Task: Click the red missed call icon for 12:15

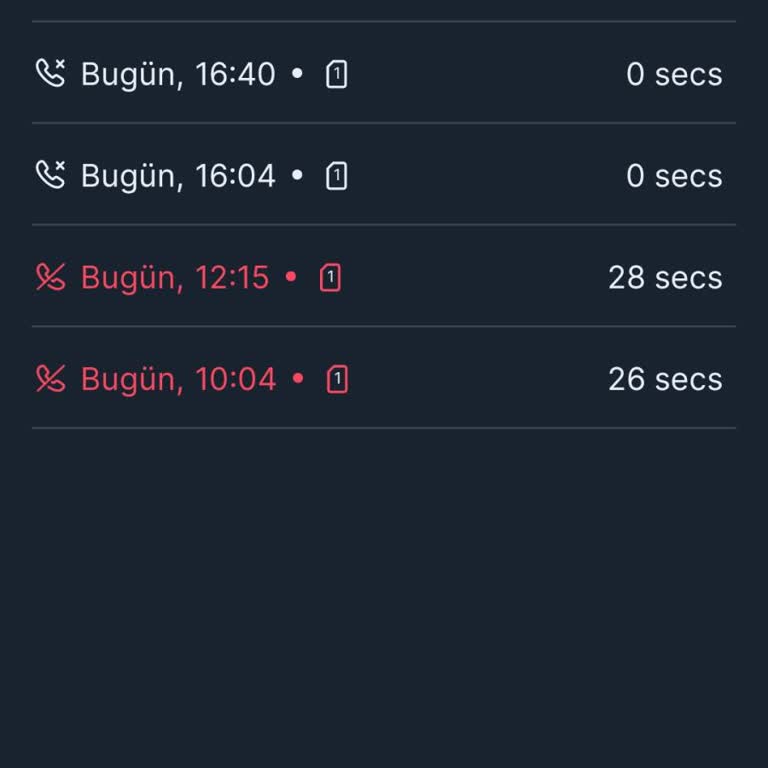Action: [50, 277]
